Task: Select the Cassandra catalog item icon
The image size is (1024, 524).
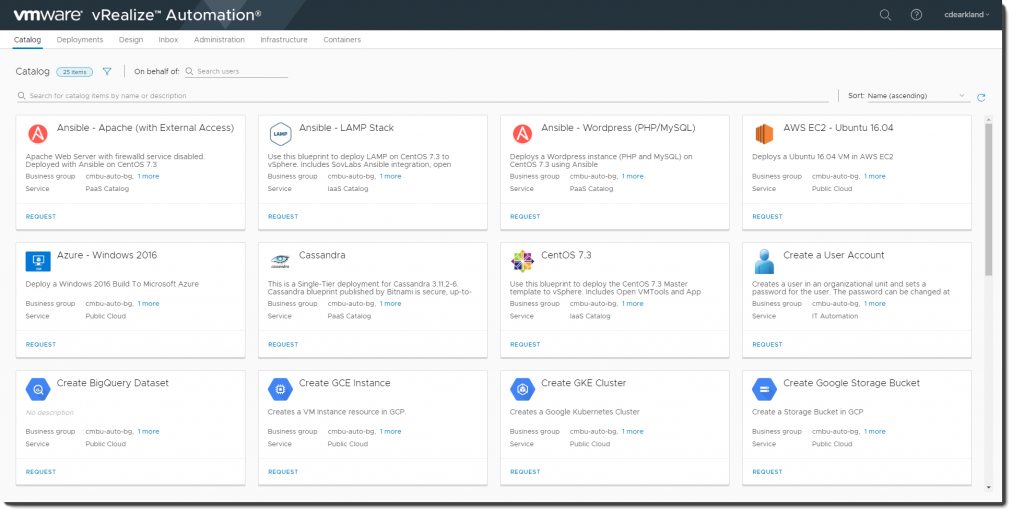Action: [x=280, y=261]
